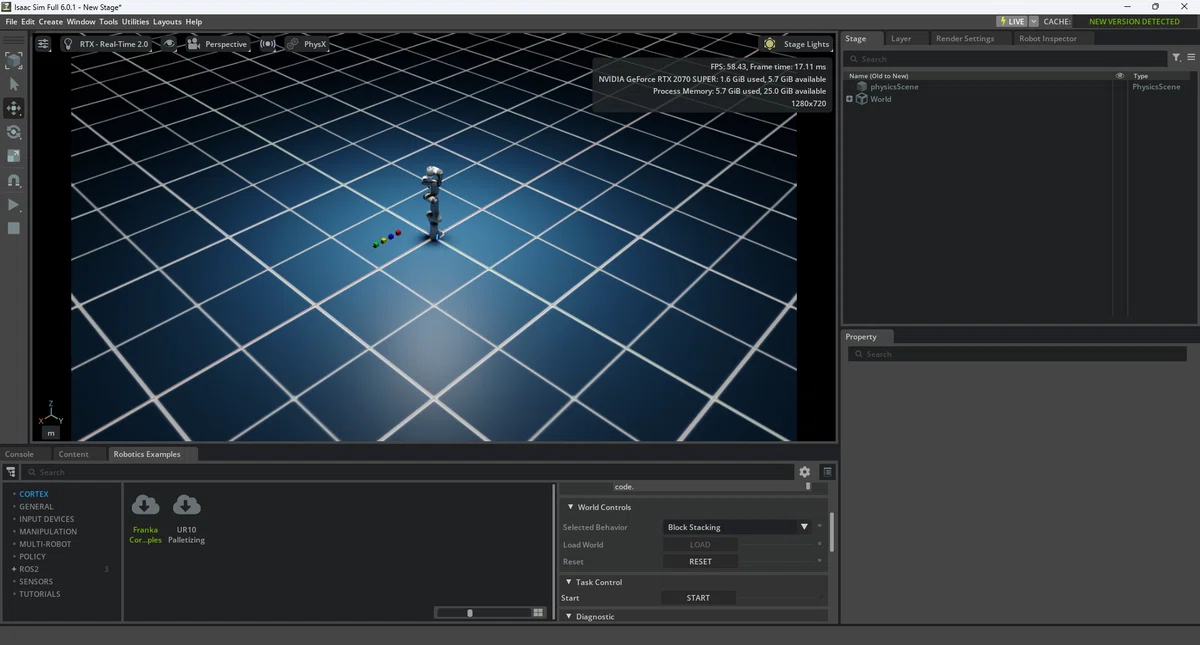Open the Layouts menu

(167, 22)
